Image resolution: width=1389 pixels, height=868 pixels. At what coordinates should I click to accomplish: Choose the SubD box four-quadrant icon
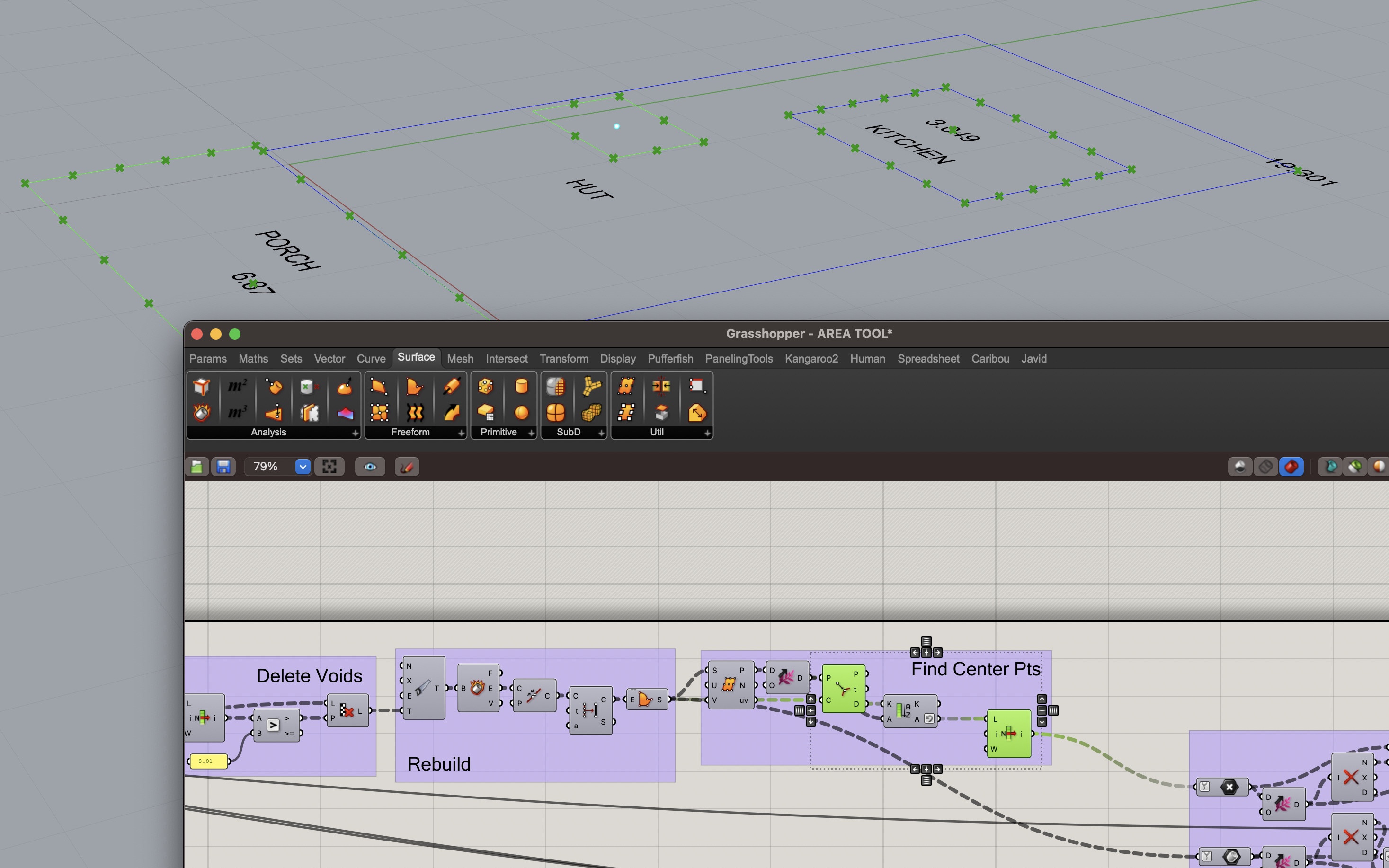click(x=556, y=413)
